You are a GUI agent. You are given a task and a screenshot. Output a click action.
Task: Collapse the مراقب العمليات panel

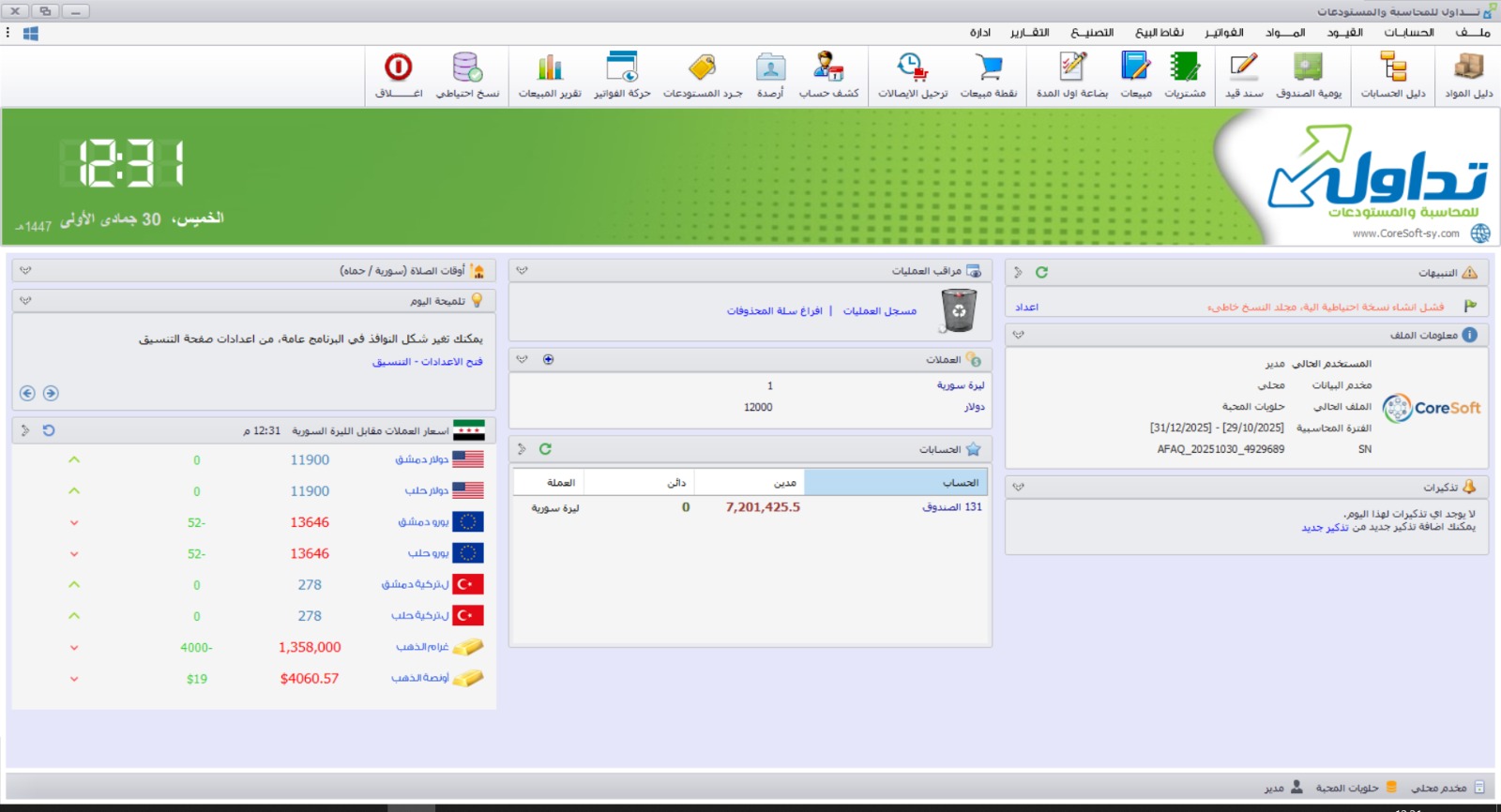pyautogui.click(x=523, y=271)
